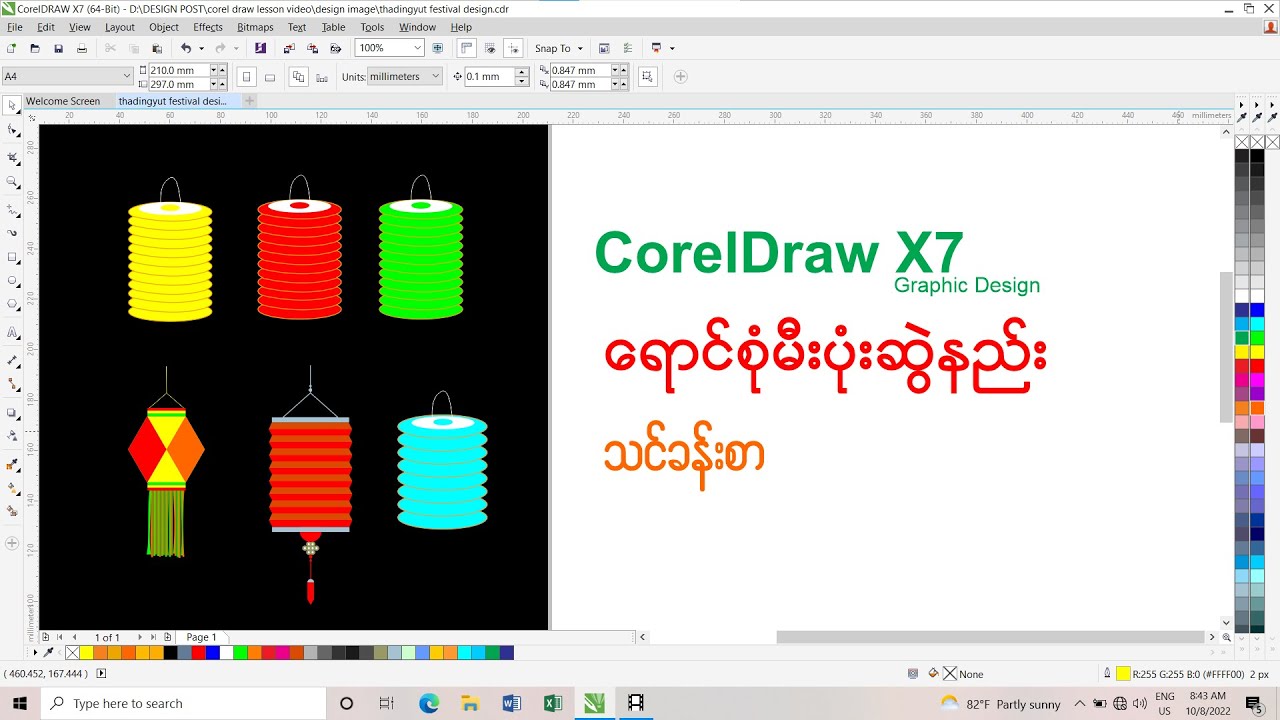
Task: Switch to the Welcome Screen tab
Action: coord(63,101)
